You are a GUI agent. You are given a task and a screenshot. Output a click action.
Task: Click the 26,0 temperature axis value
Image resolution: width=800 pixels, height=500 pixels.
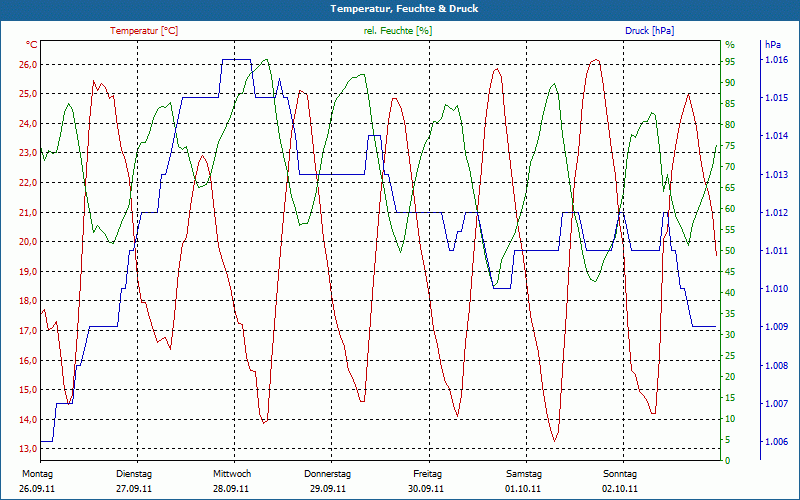28,64
